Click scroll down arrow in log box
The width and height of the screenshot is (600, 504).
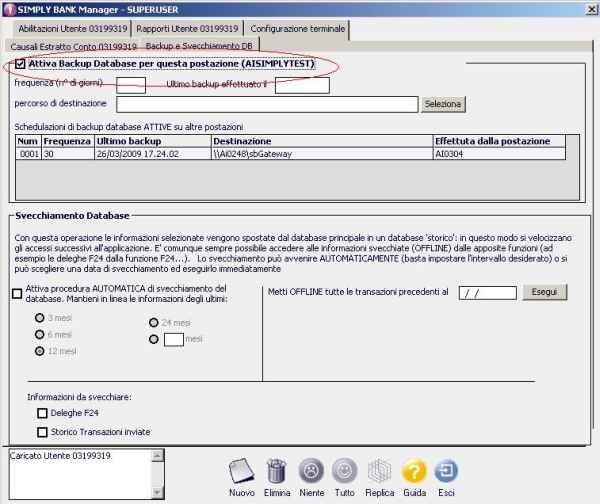[157, 492]
